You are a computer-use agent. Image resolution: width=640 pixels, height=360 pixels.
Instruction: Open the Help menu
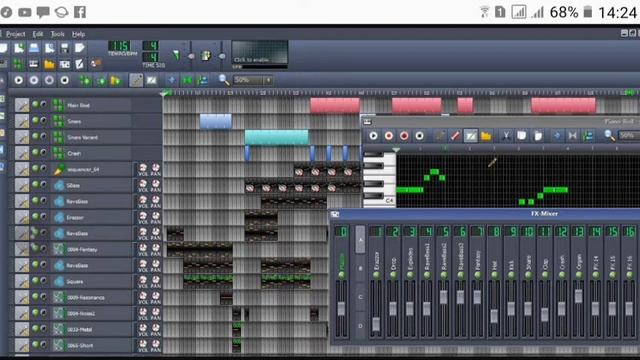(78, 34)
